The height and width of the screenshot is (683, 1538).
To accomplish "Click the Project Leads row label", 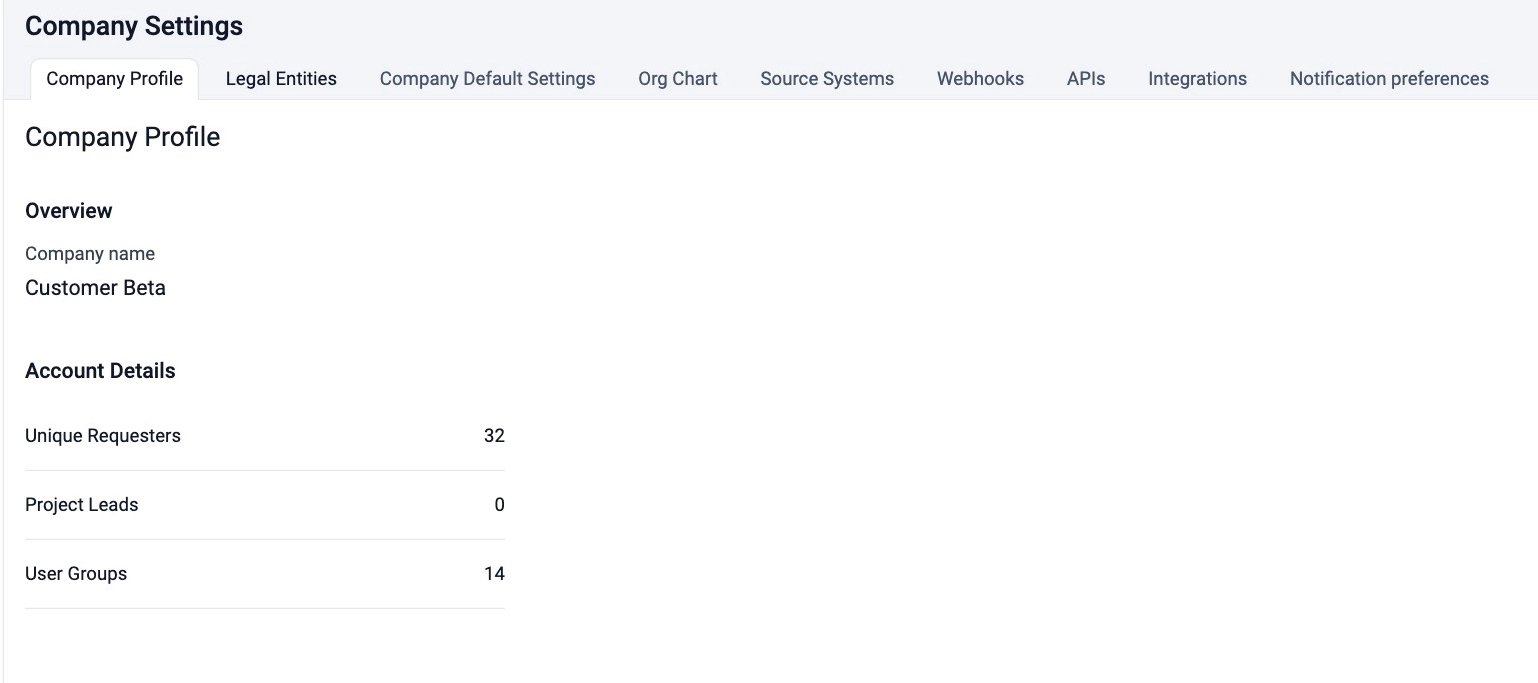I will (x=81, y=505).
